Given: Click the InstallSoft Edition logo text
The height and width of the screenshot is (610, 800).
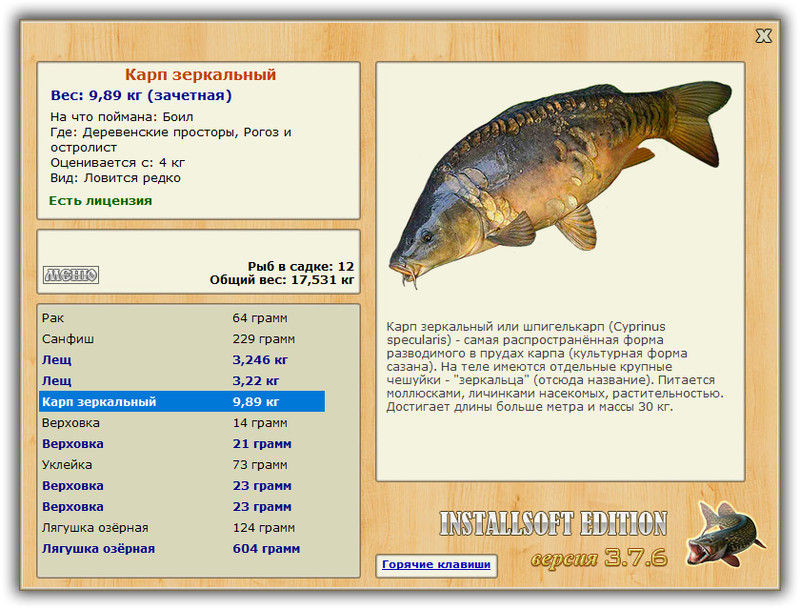Looking at the screenshot, I should point(553,523).
